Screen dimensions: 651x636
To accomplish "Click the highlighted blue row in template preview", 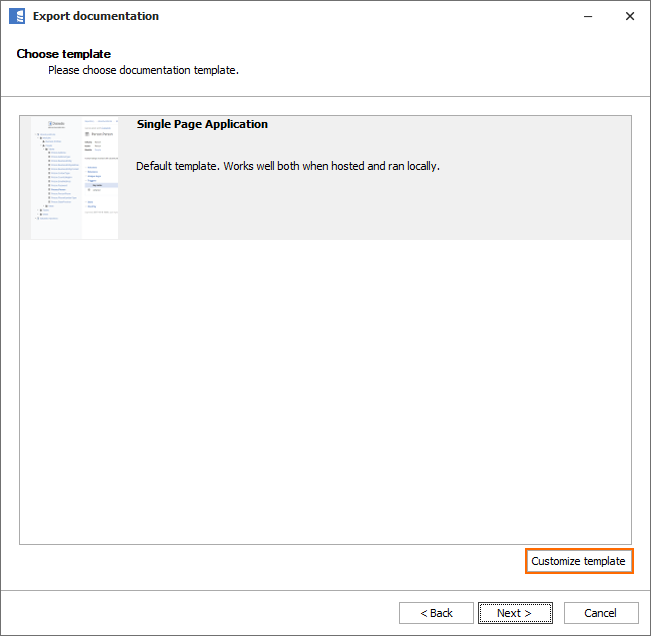I will [101, 185].
